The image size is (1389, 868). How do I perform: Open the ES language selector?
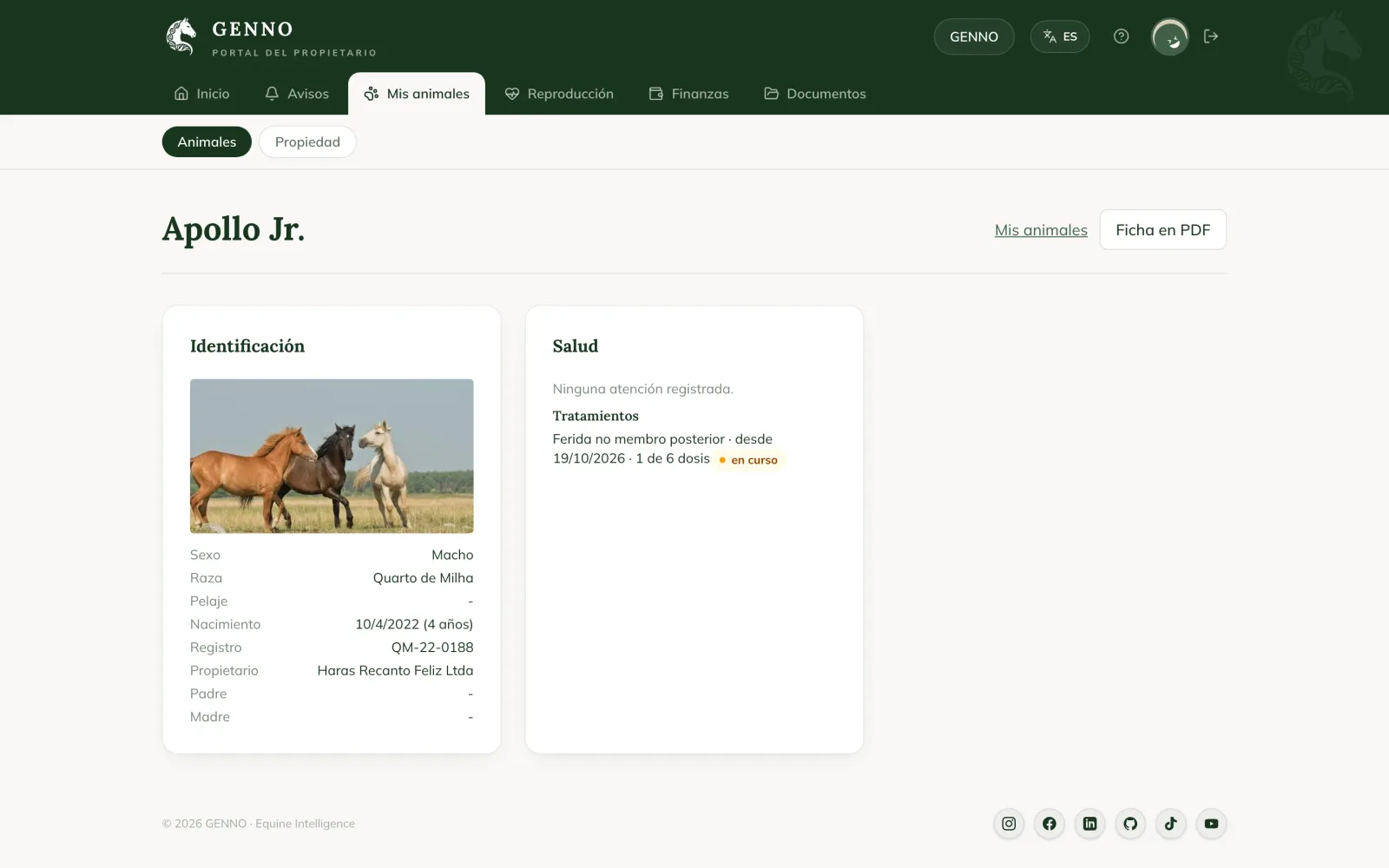[1059, 36]
